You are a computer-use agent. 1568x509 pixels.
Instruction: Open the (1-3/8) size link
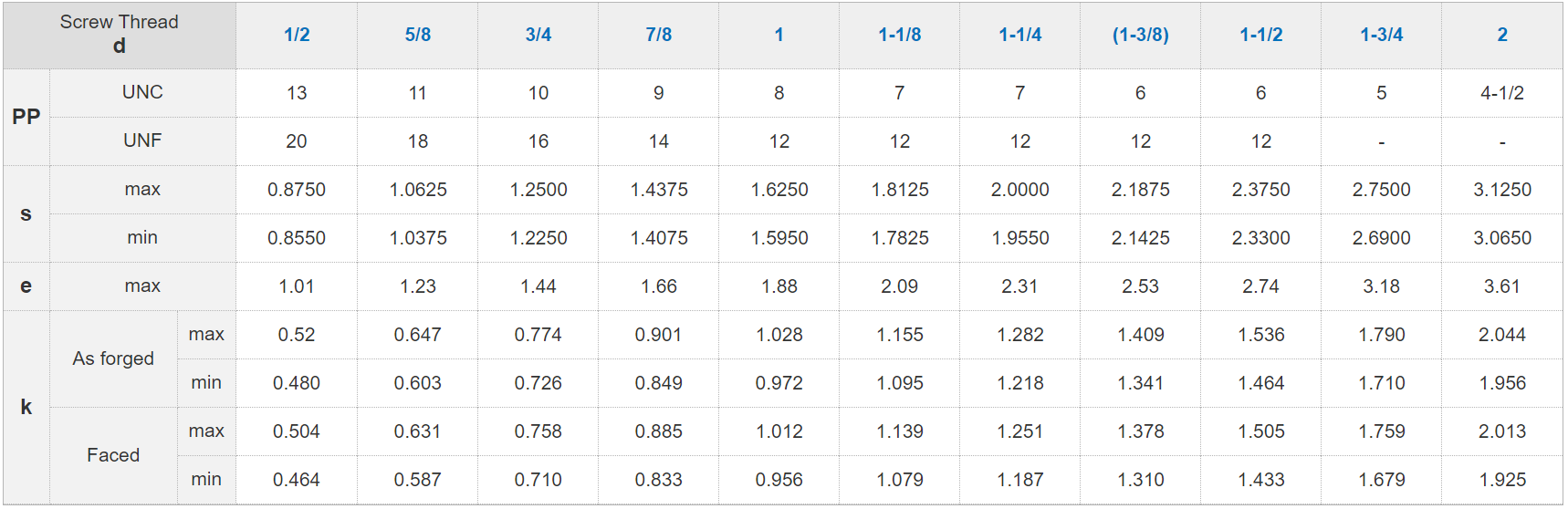click(x=1140, y=36)
